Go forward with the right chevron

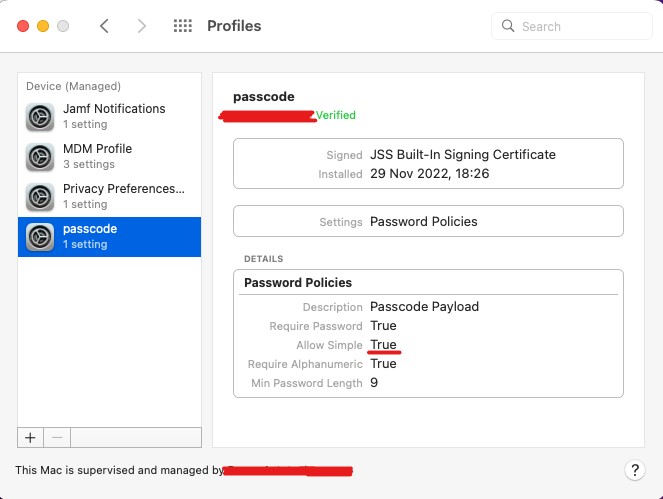142,26
